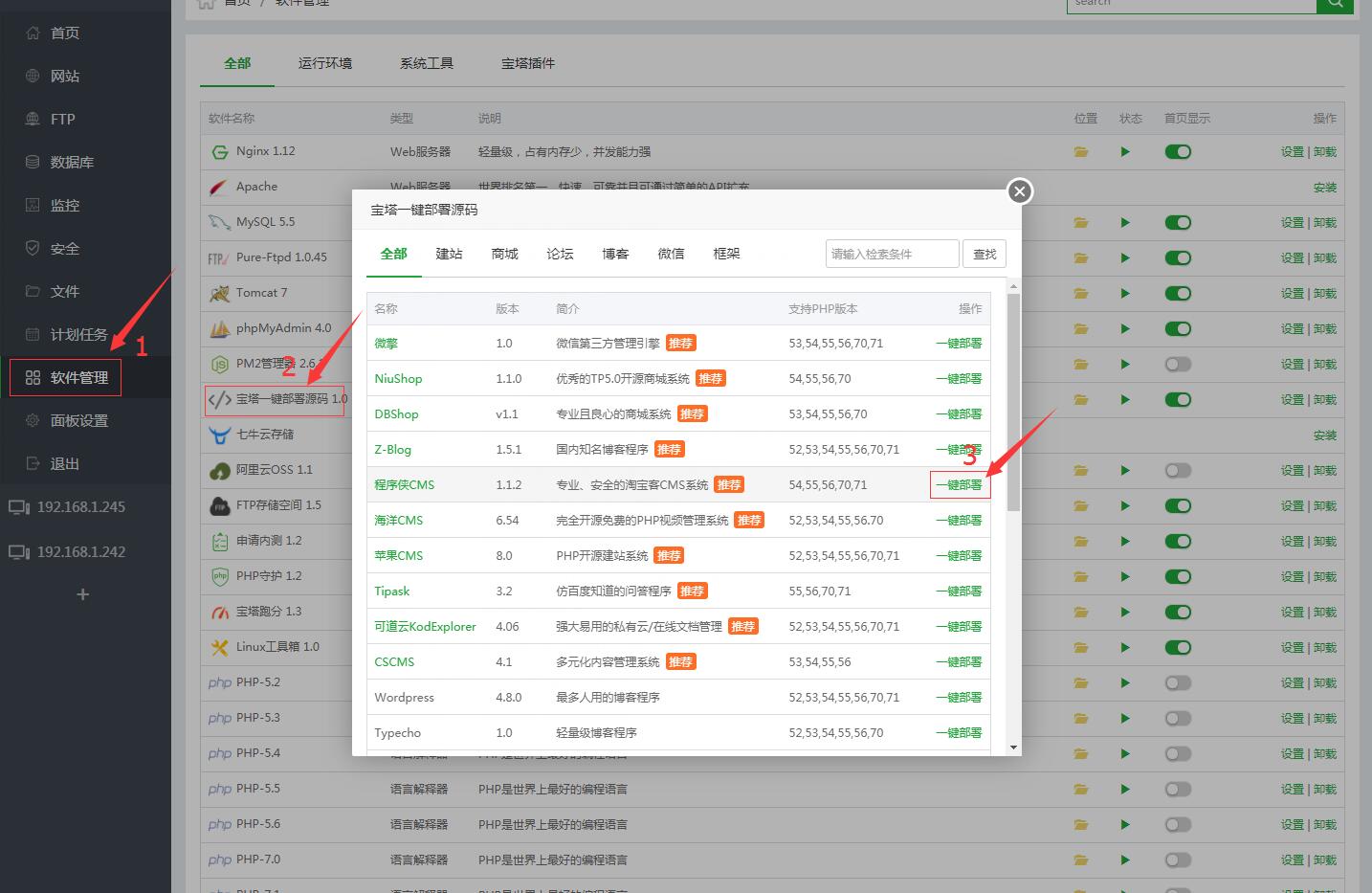Open the 网站 website sidebar item
This screenshot has width=1372, height=893.
pyautogui.click(x=64, y=76)
